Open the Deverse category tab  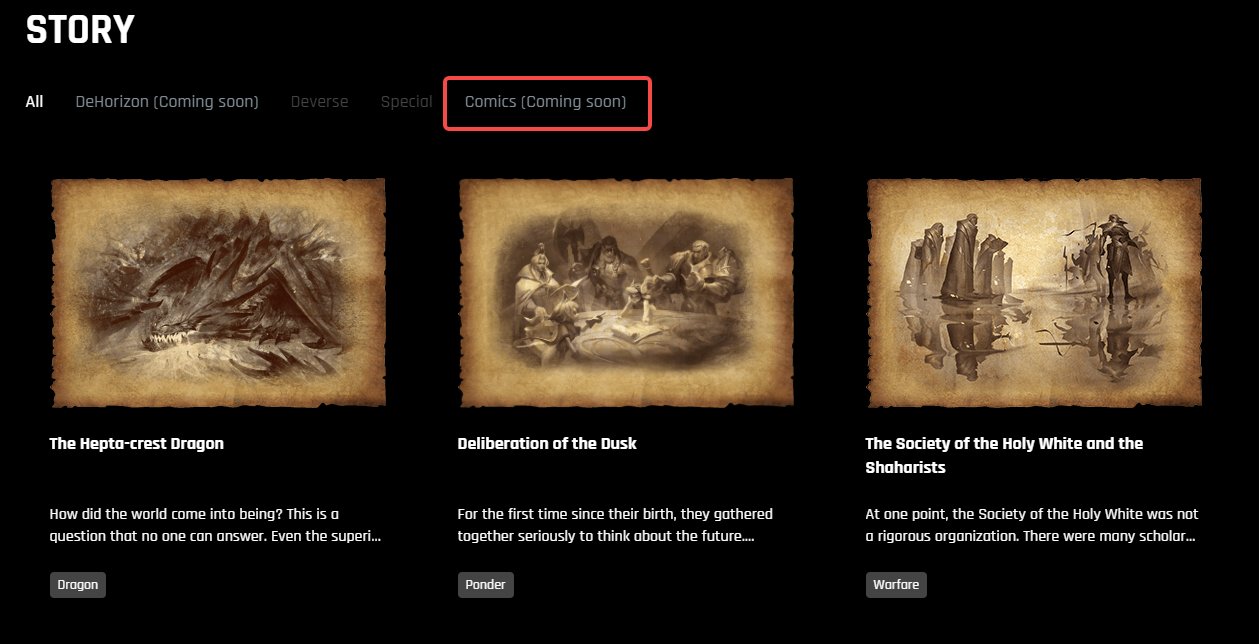coord(320,102)
